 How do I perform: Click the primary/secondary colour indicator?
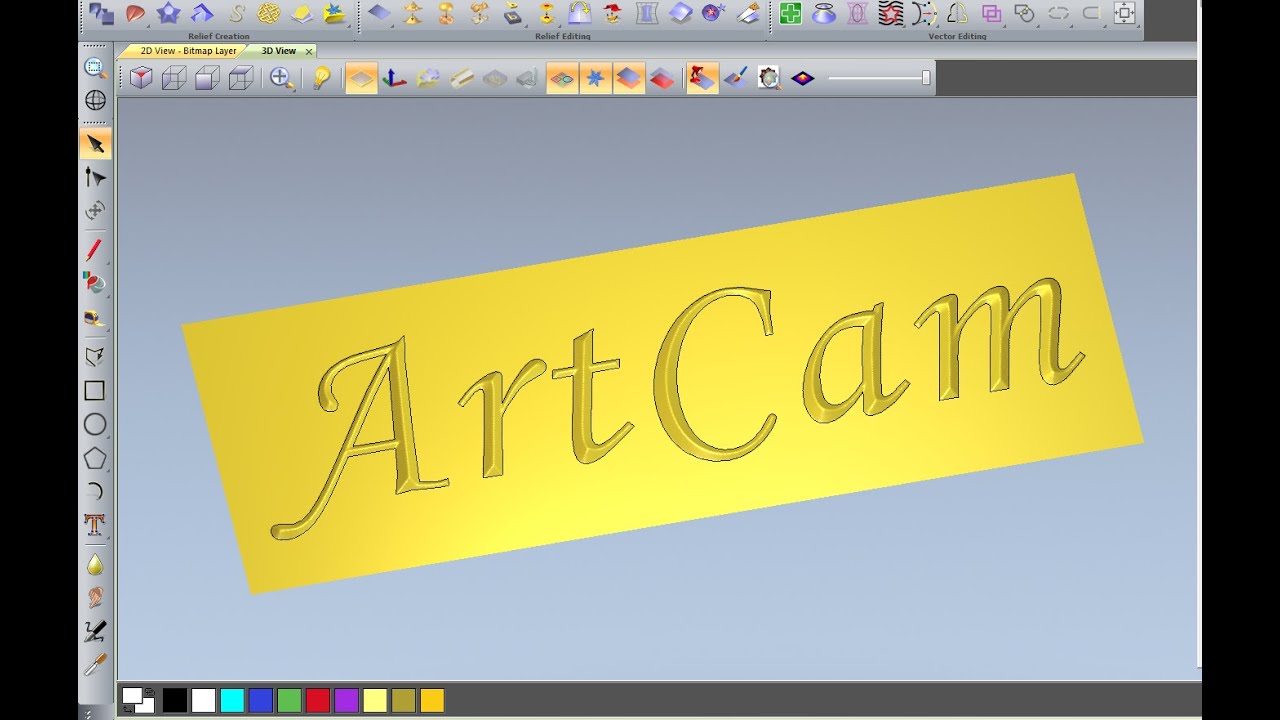[138, 700]
